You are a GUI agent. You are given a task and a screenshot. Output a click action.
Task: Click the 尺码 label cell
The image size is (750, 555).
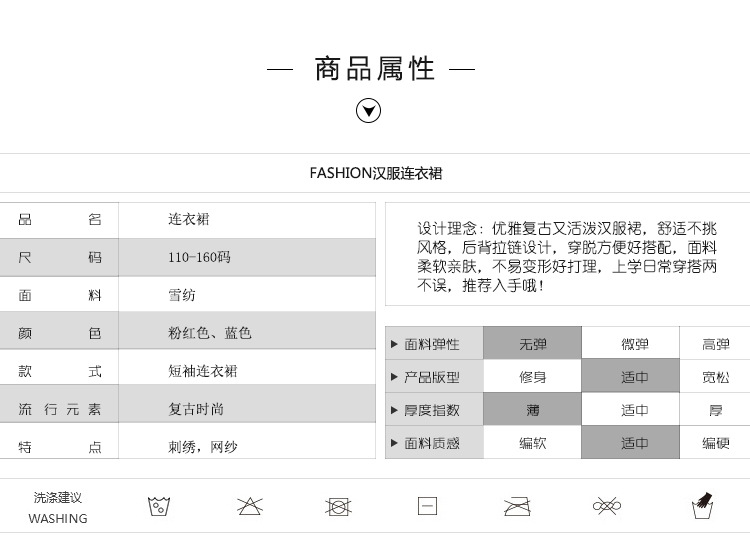[x=59, y=257]
